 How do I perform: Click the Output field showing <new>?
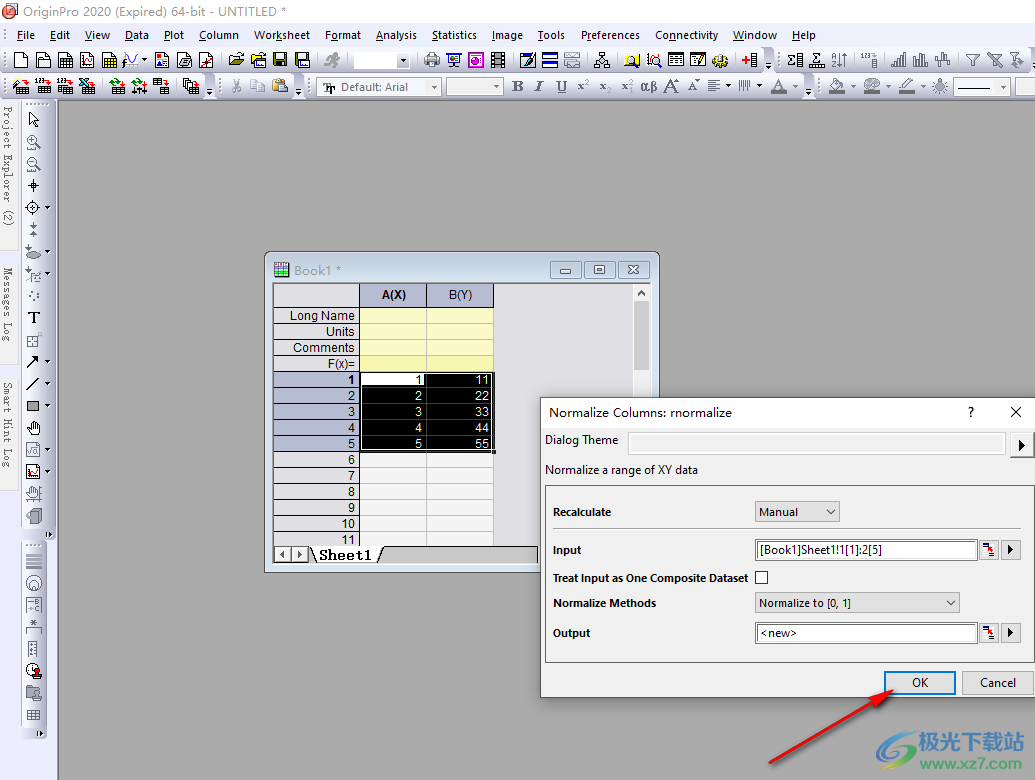(865, 633)
